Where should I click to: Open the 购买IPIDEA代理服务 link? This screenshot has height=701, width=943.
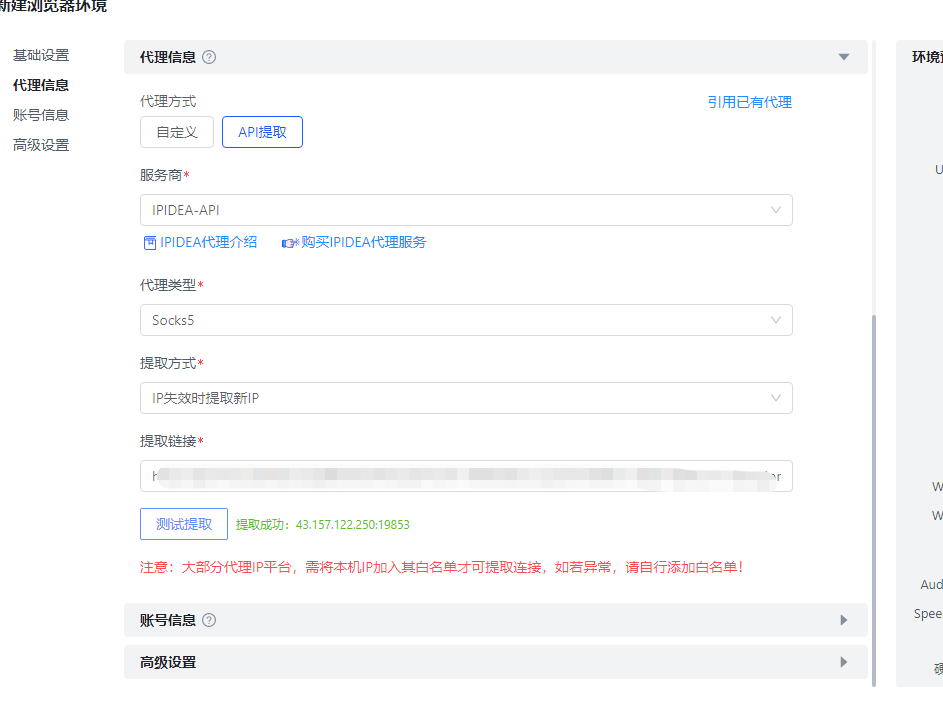363,242
